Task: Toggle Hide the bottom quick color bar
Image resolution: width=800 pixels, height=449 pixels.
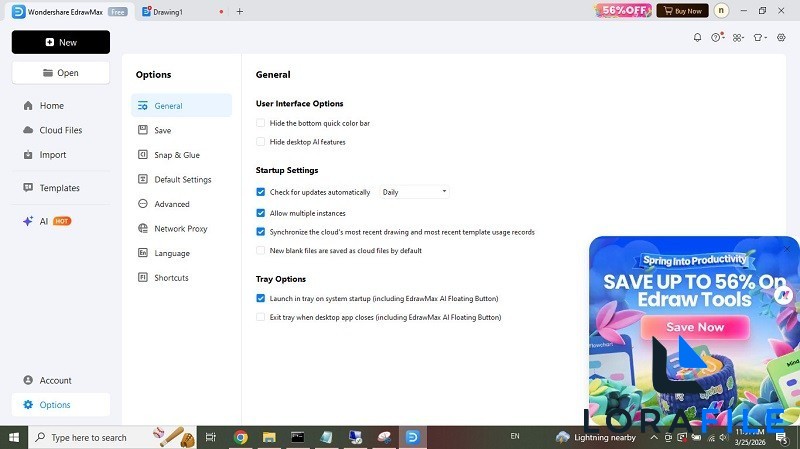Action: click(x=261, y=123)
